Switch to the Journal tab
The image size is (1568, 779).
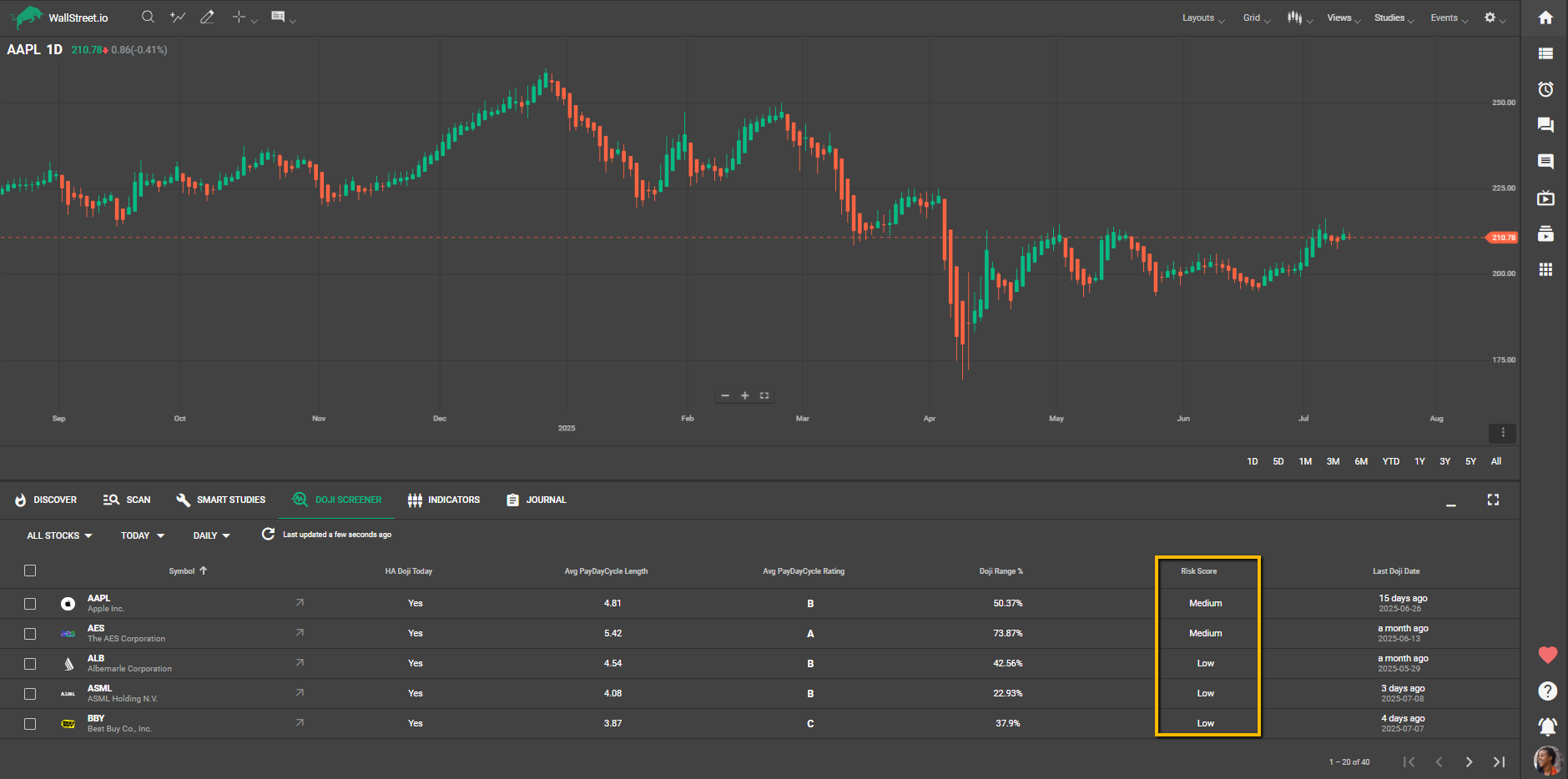point(537,500)
